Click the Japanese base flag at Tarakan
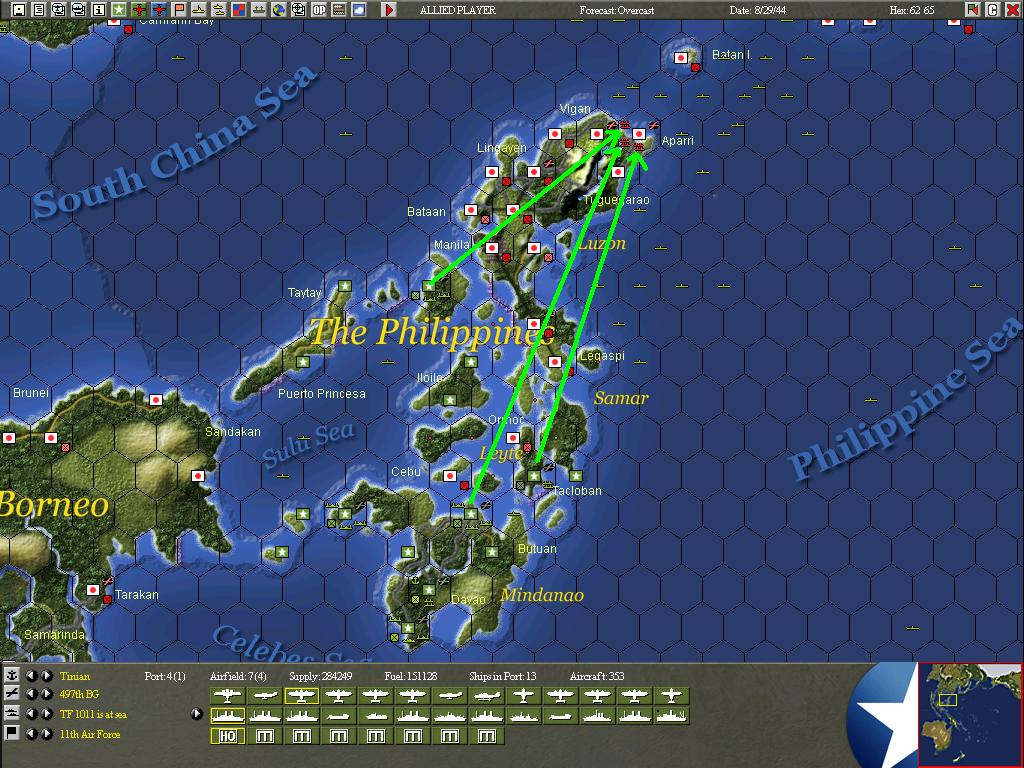 (x=93, y=590)
